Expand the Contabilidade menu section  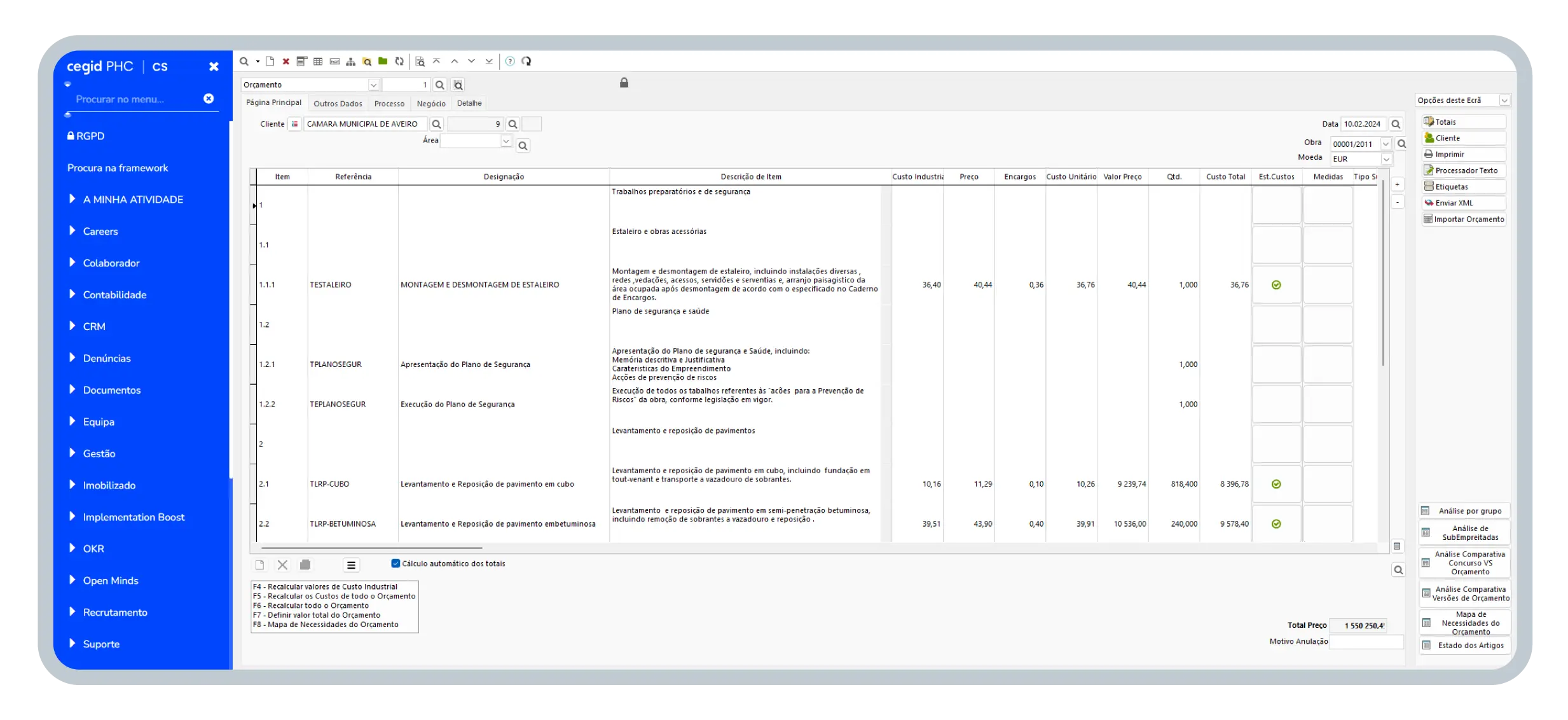coord(72,294)
